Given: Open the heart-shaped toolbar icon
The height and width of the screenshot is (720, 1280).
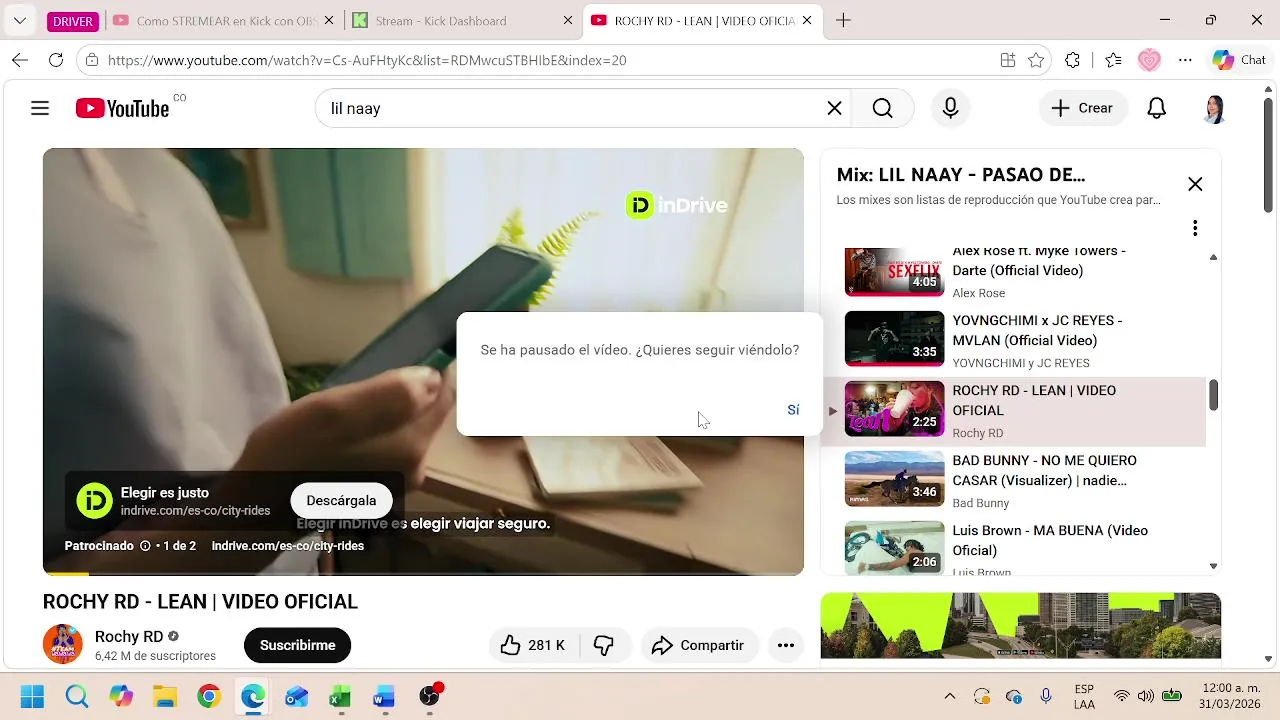Looking at the screenshot, I should point(1149,60).
